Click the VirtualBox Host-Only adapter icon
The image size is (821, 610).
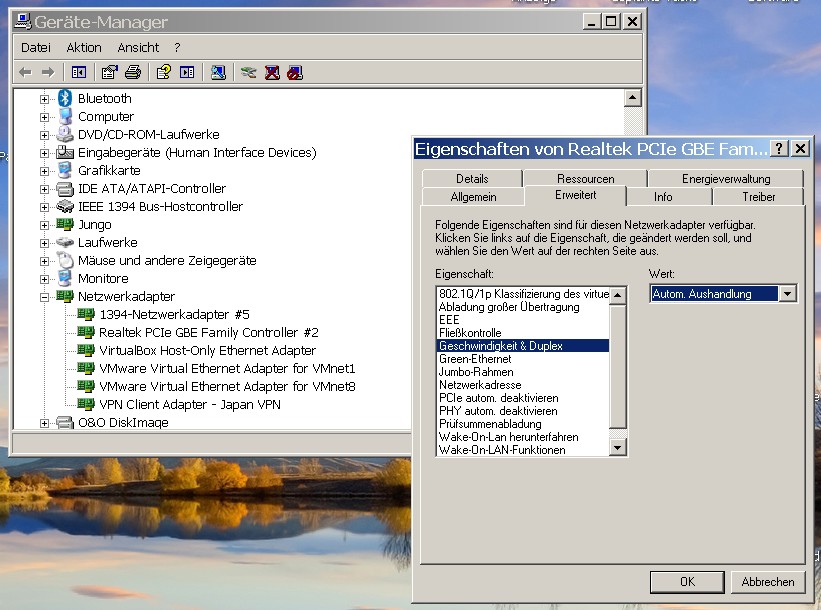[86, 350]
